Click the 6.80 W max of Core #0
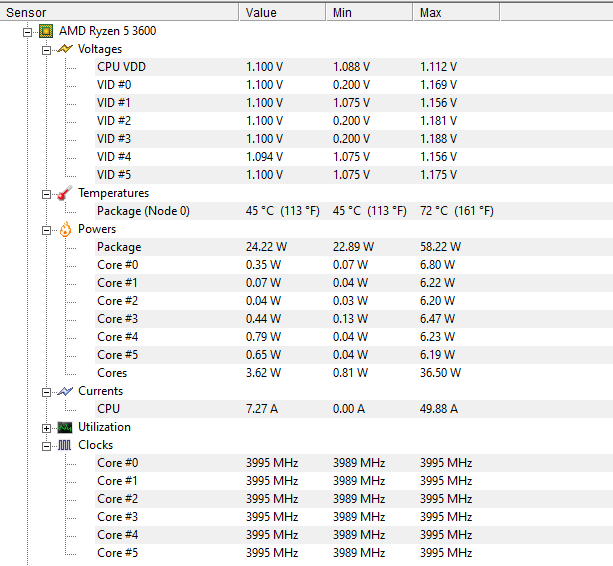The width and height of the screenshot is (613, 566). [437, 265]
